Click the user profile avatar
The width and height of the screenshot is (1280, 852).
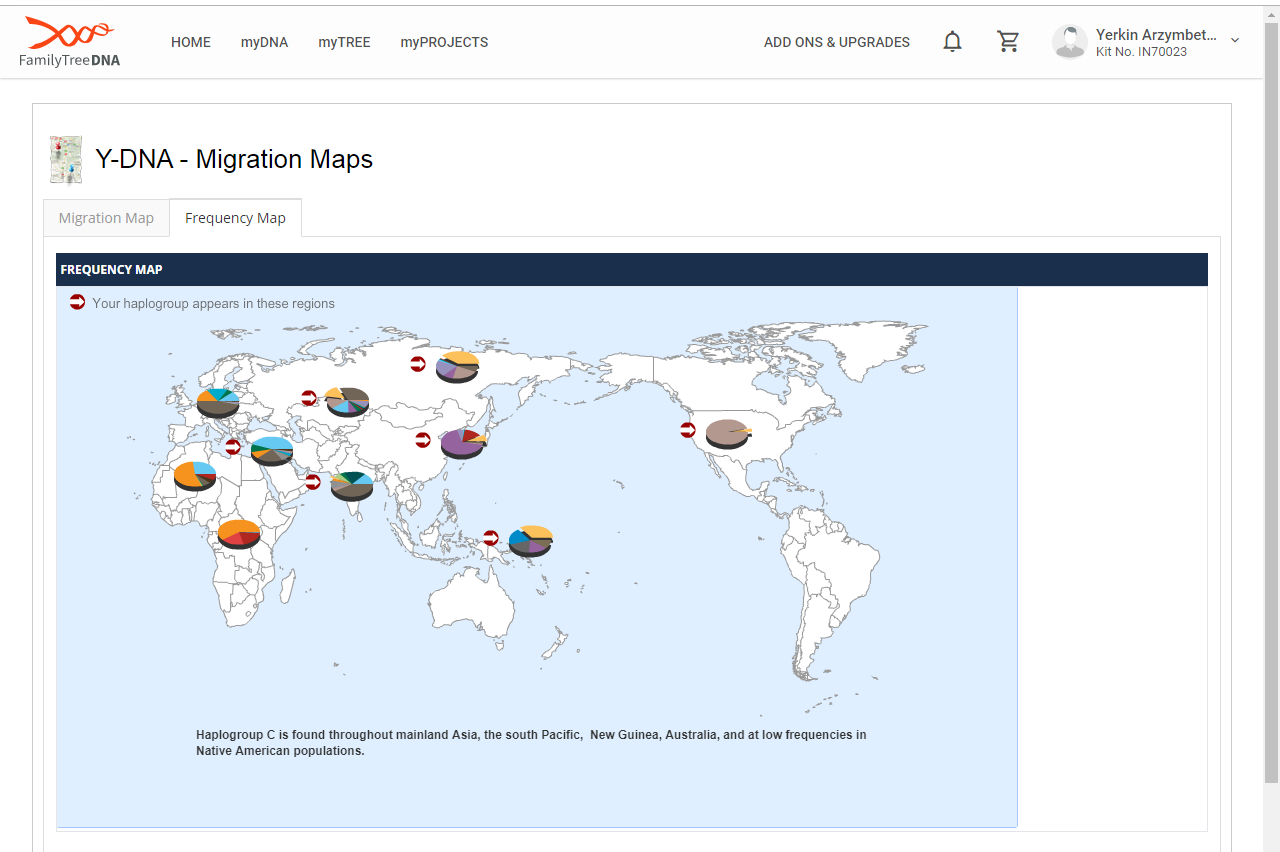click(1069, 42)
